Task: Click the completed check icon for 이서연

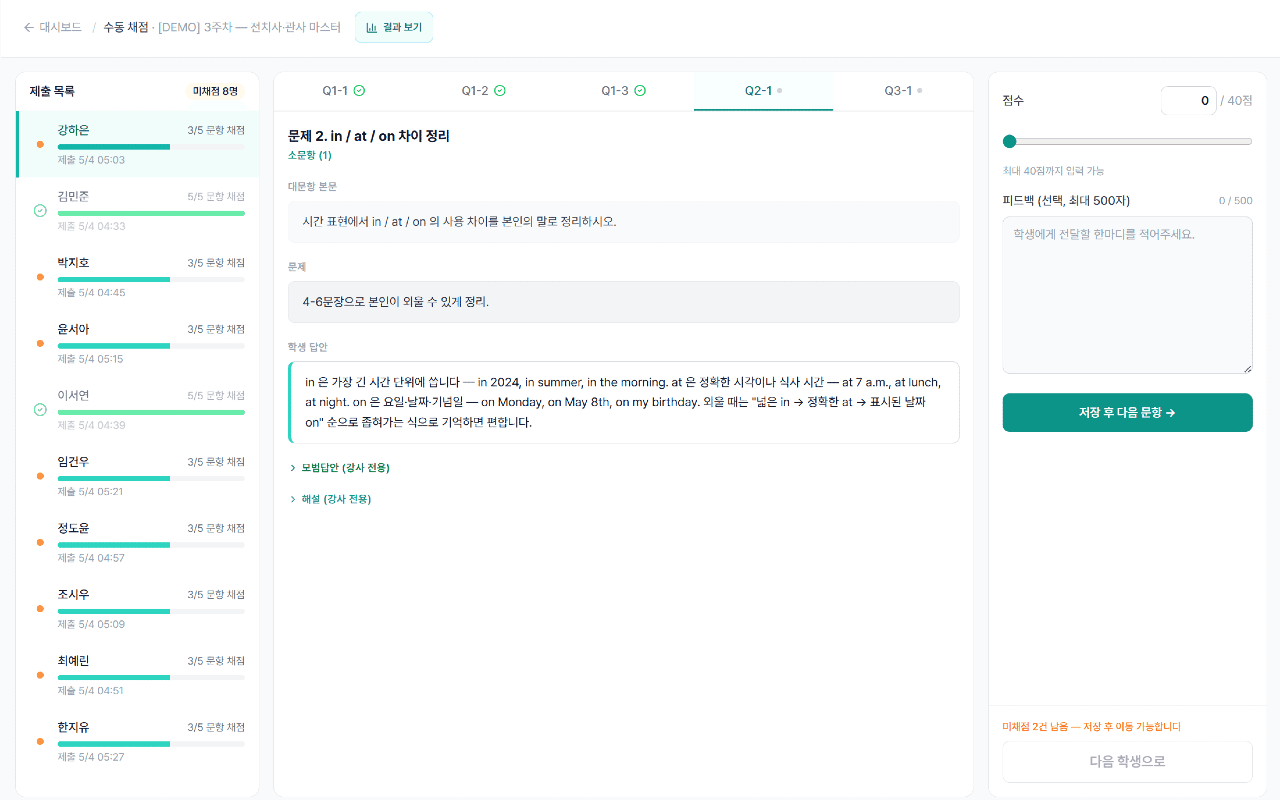Action: [x=40, y=410]
